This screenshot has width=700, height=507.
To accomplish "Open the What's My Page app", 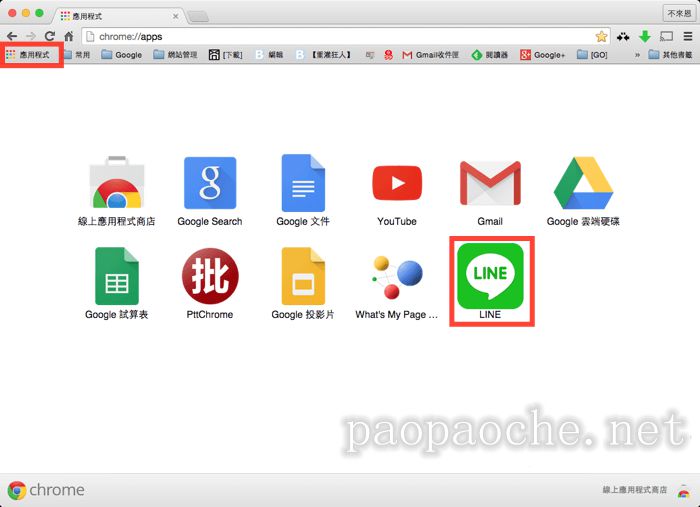I will click(397, 277).
